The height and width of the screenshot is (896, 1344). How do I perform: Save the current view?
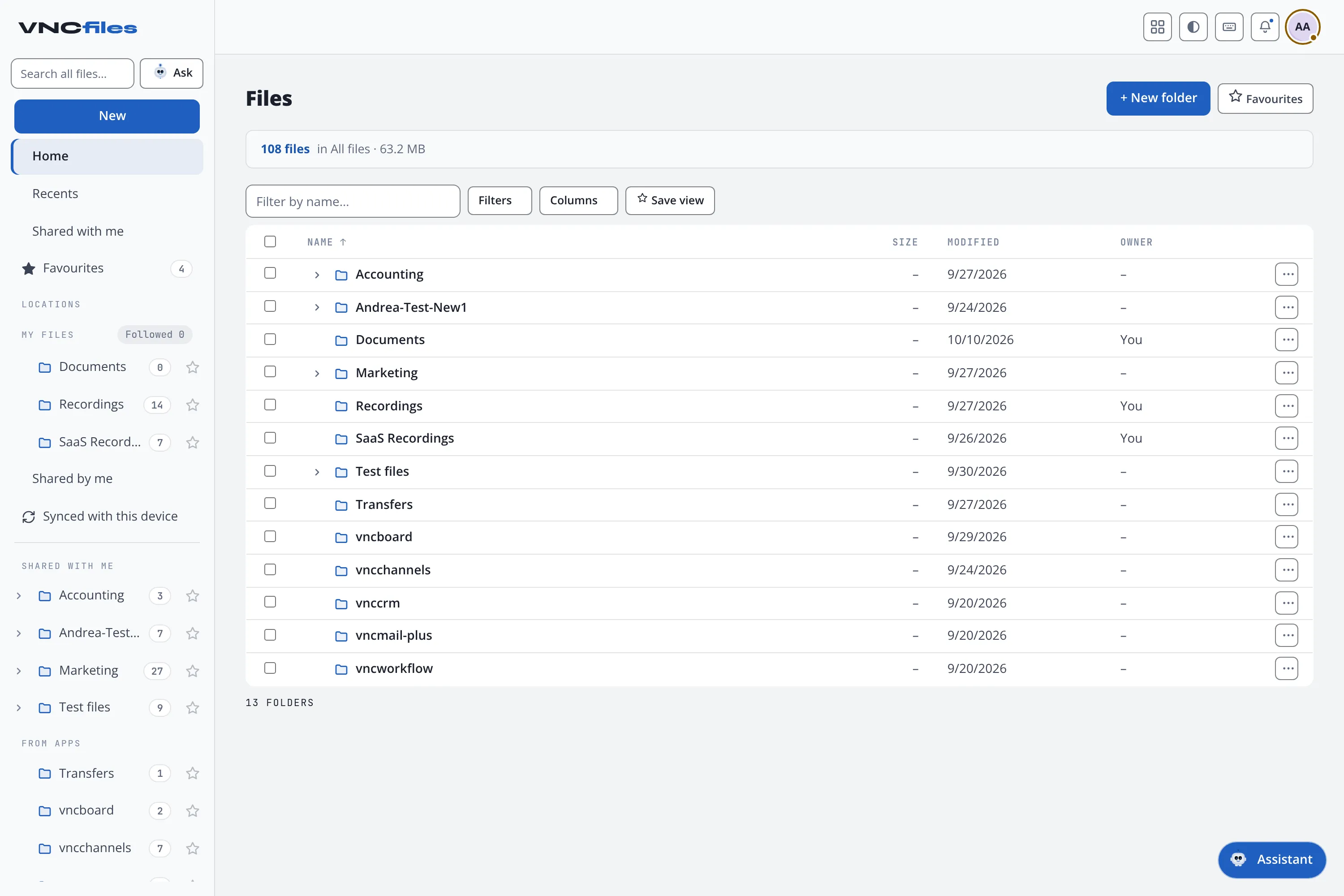(x=670, y=201)
